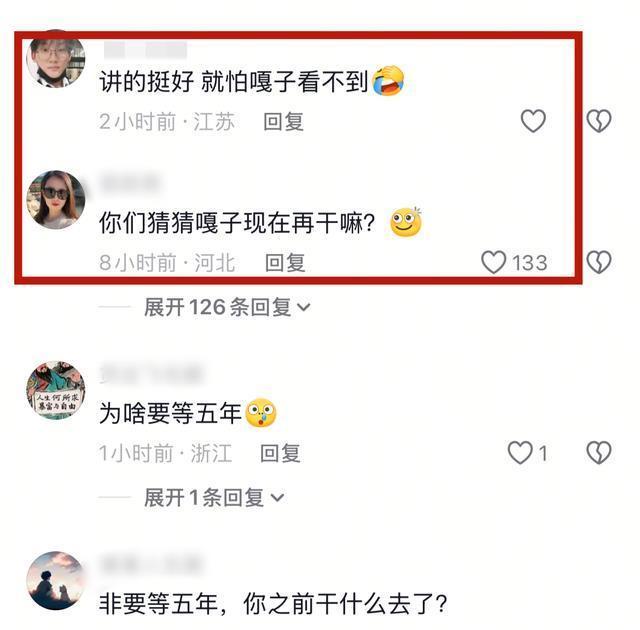The height and width of the screenshot is (630, 640).
Task: Like the Jiangsu comment with heart icon
Action: click(x=533, y=121)
